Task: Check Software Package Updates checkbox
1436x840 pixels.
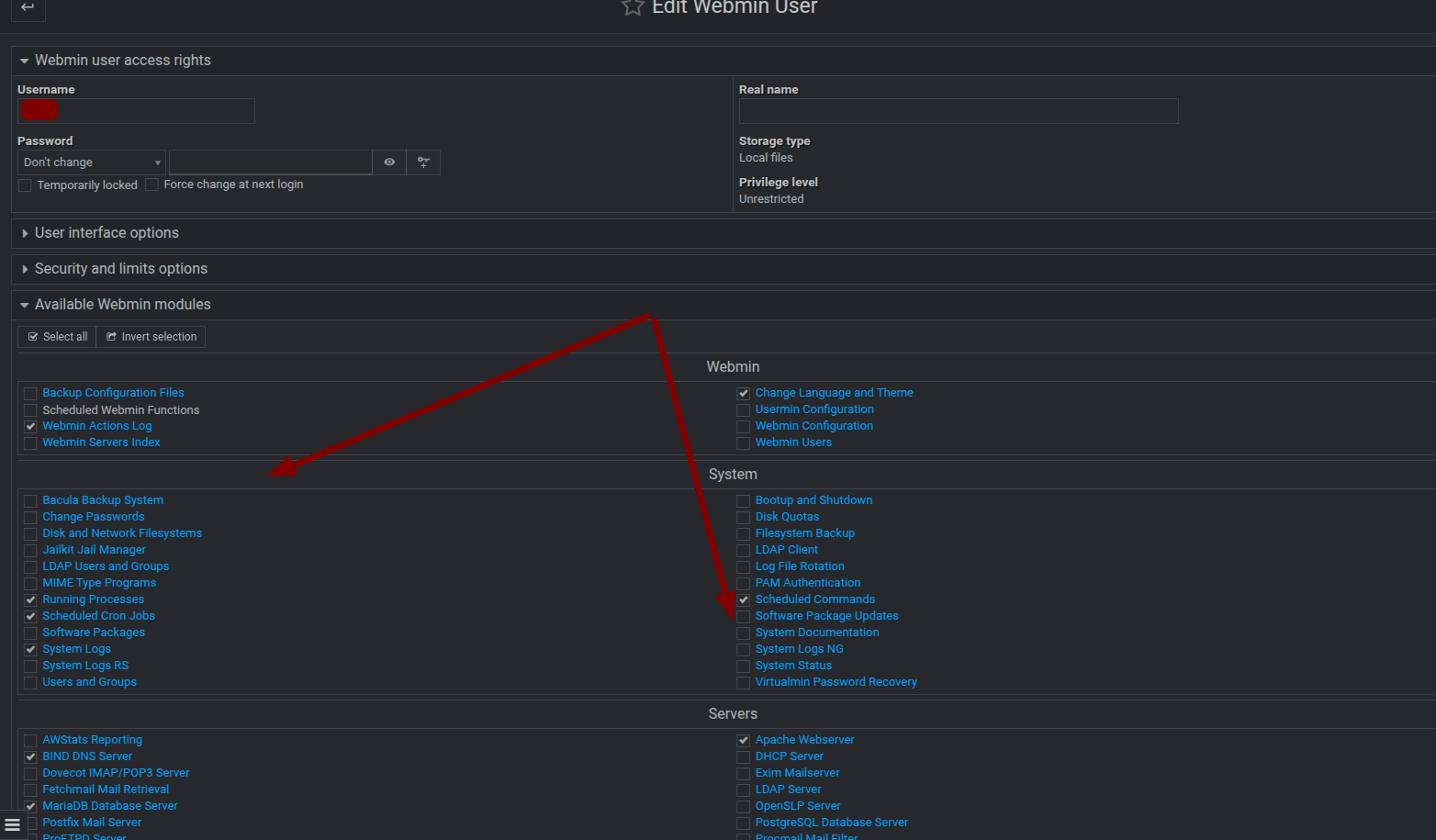Action: 744,617
